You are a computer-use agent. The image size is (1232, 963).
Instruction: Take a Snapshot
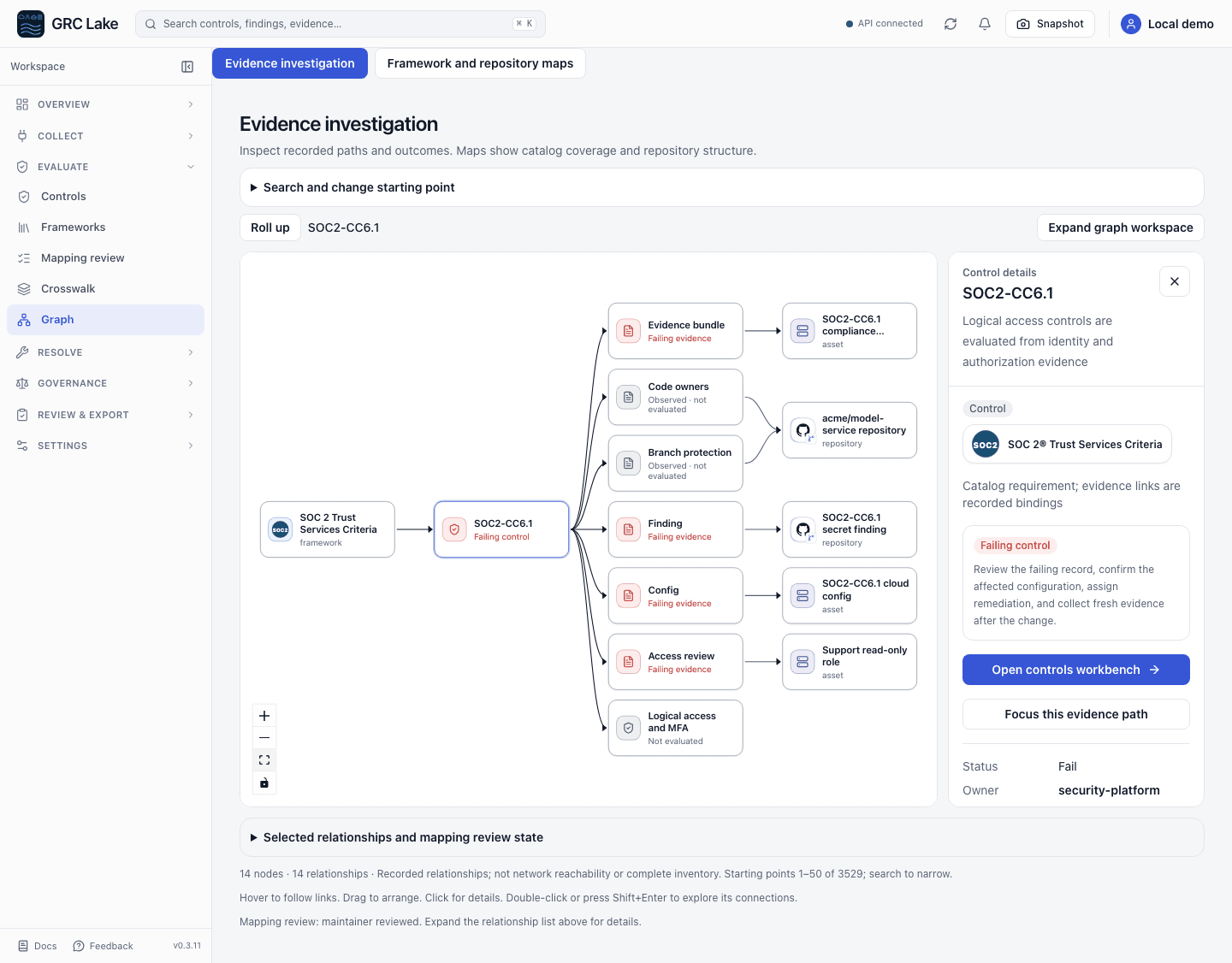point(1050,24)
